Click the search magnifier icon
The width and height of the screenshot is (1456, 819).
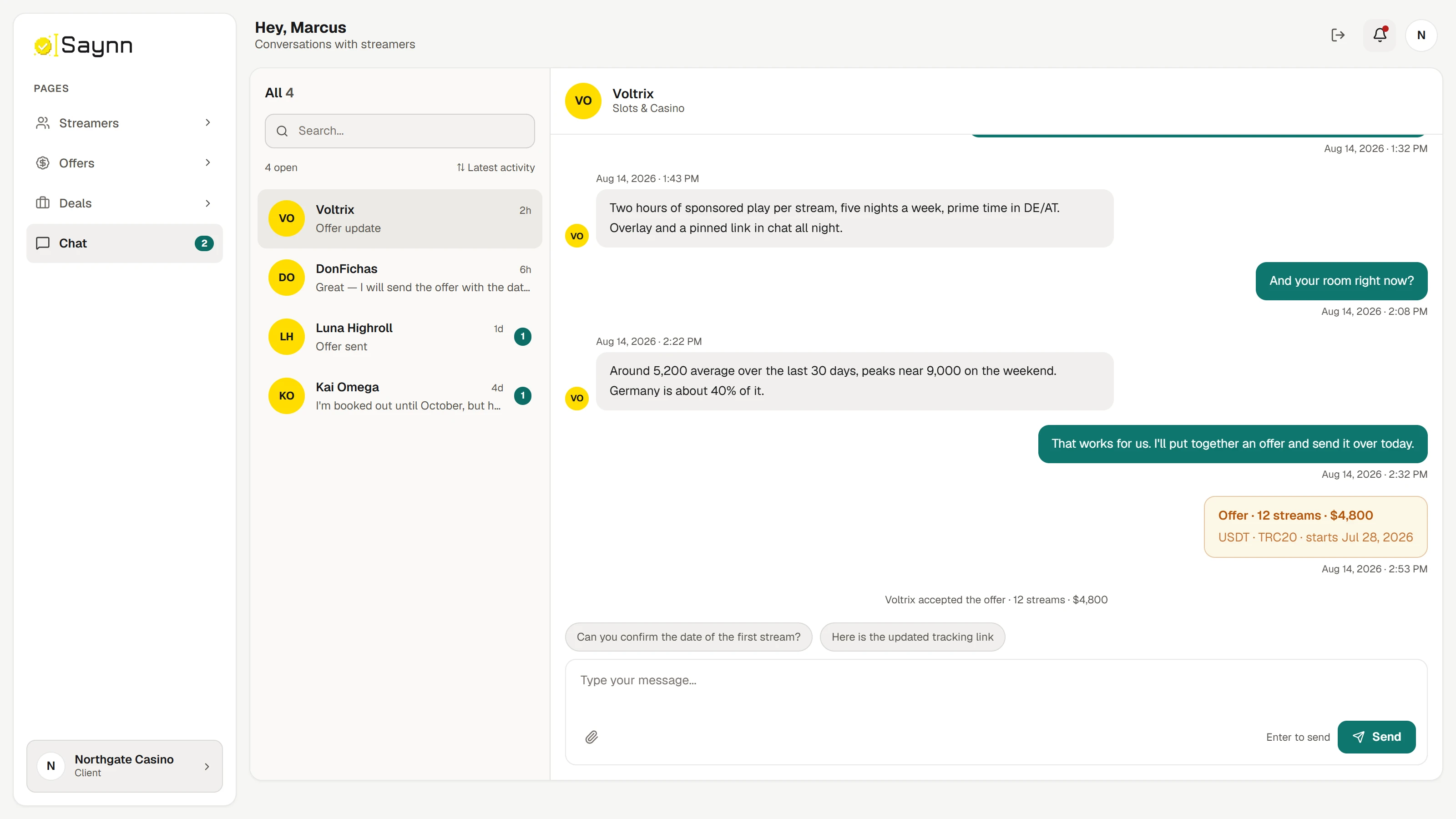(282, 131)
